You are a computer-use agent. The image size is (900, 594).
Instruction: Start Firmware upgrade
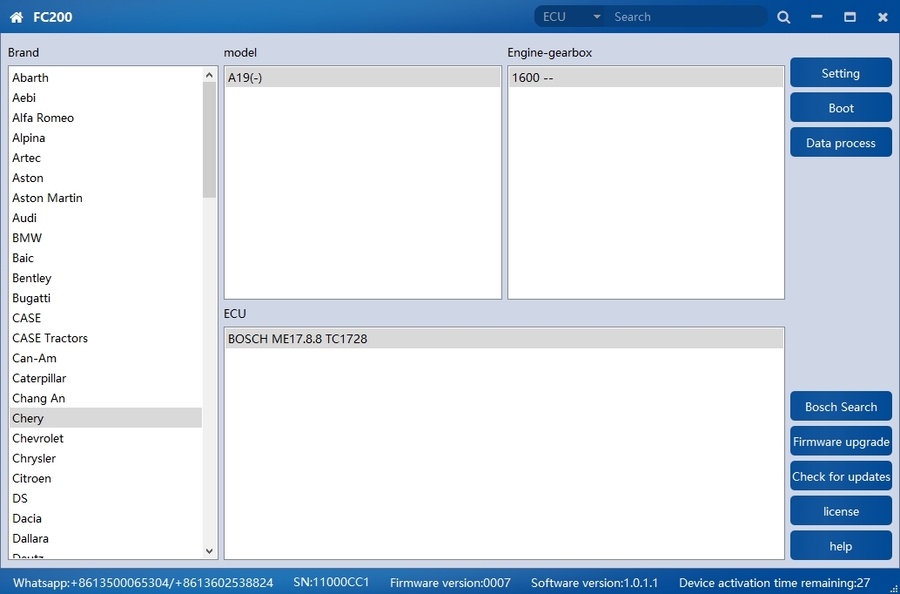(840, 442)
